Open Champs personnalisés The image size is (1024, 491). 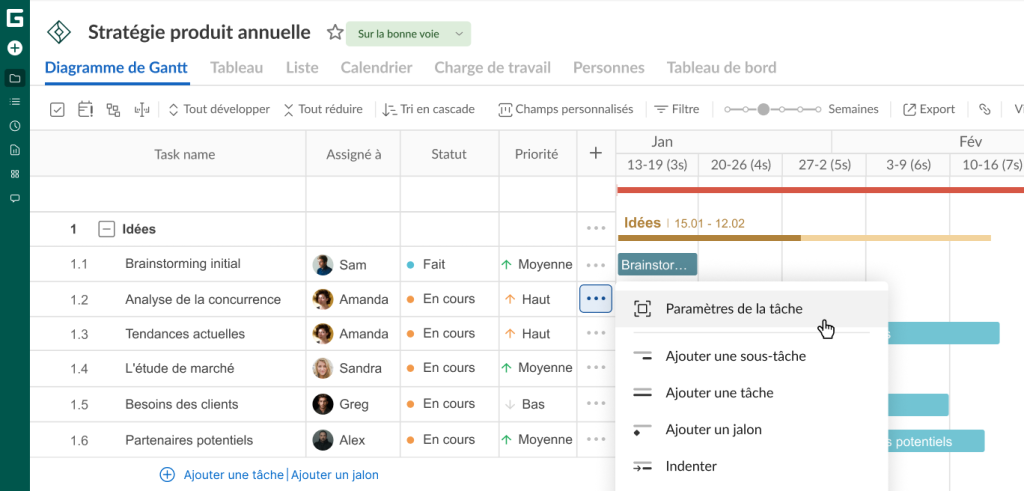566,110
